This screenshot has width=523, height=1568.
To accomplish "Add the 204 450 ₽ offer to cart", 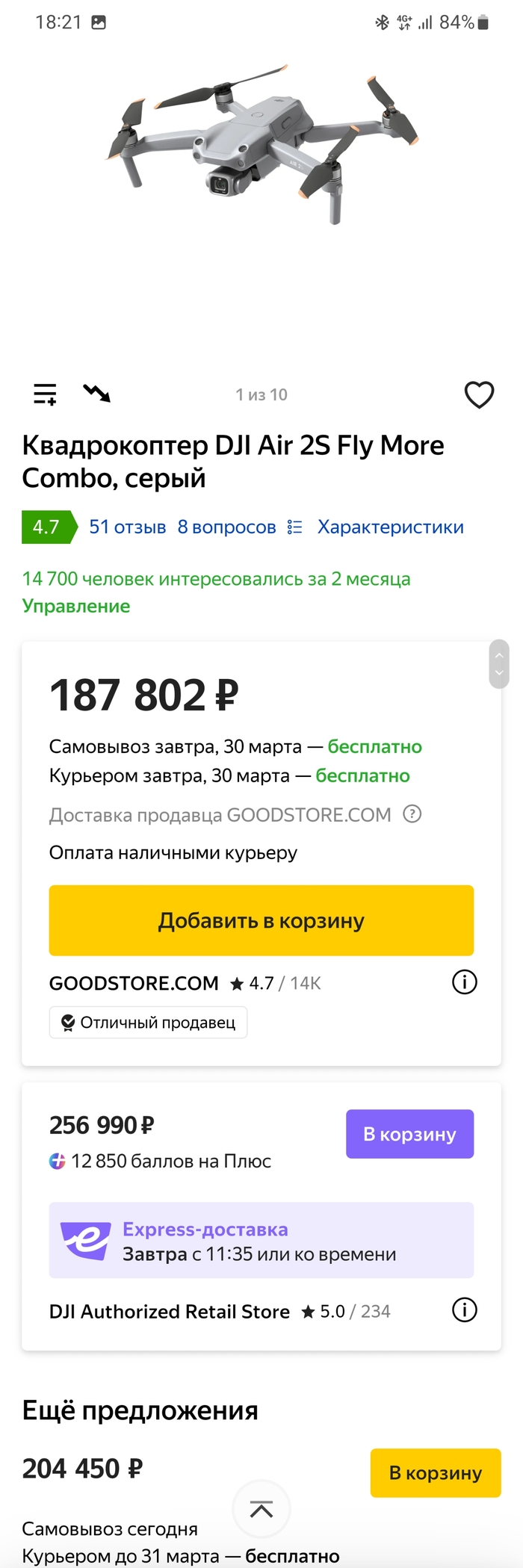I will pyautogui.click(x=435, y=1472).
